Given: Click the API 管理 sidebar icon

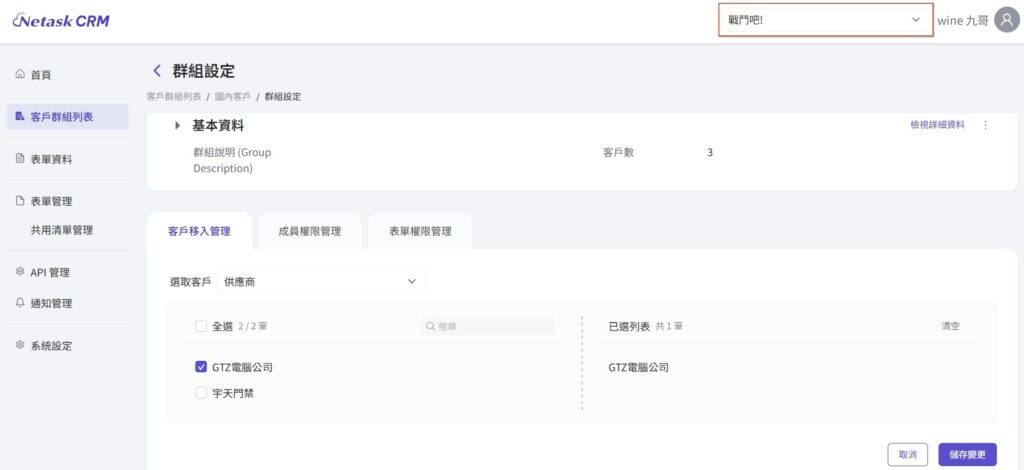Looking at the screenshot, I should click(20, 272).
